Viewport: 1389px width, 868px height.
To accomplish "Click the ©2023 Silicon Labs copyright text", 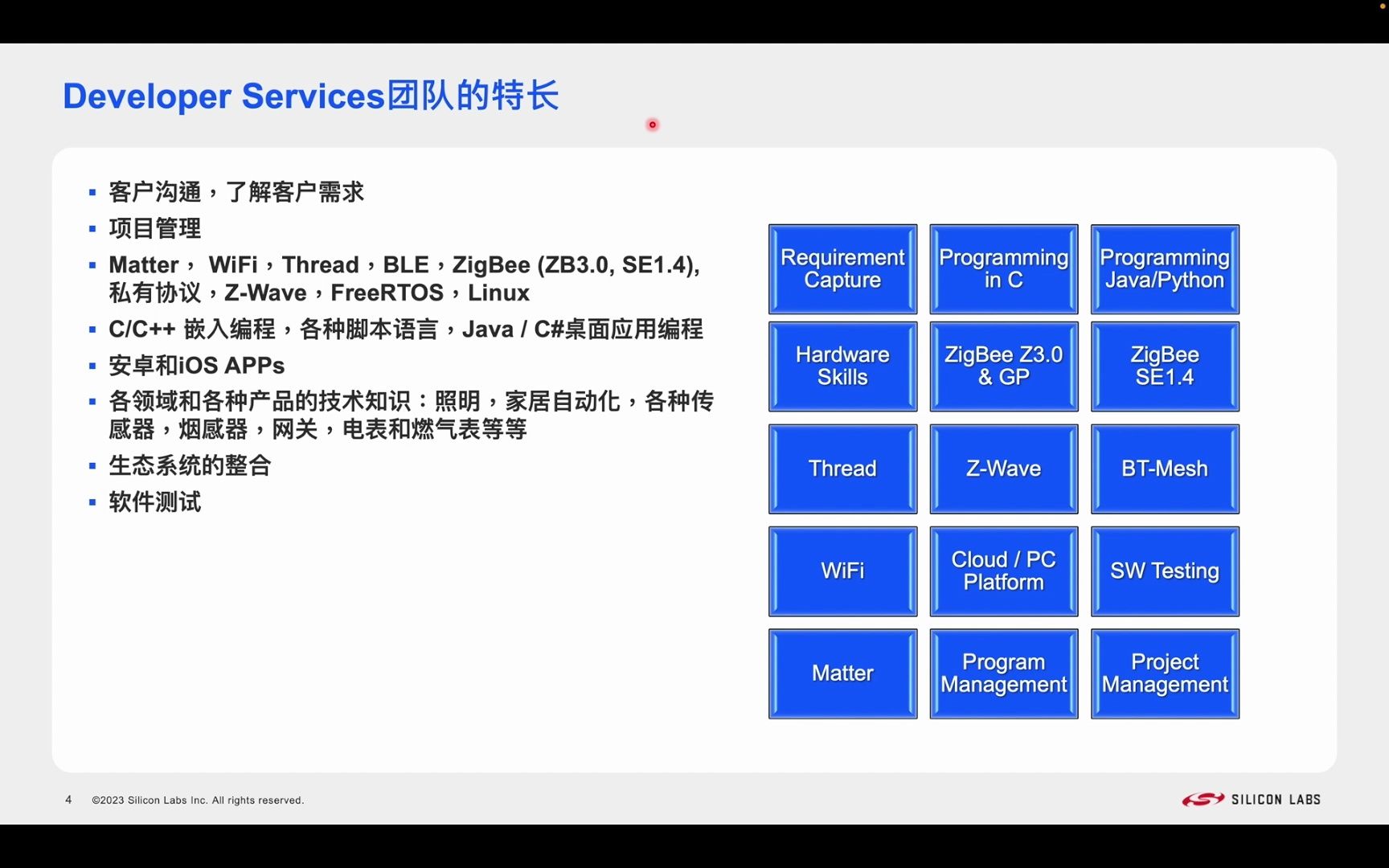I will point(198,800).
